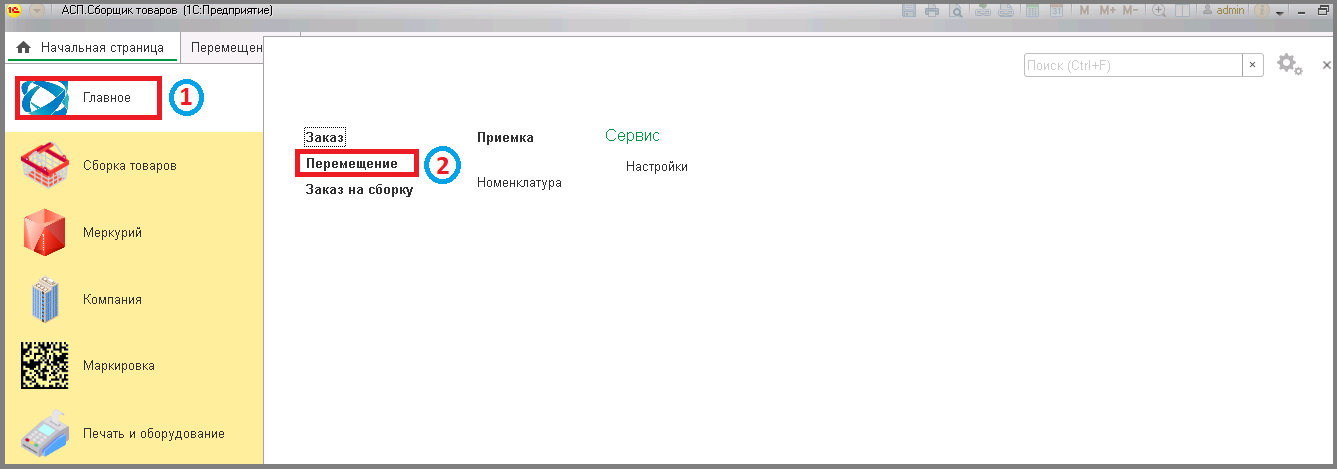Click the split window panels icon
Image resolution: width=1337 pixels, height=469 pixels.
(1182, 10)
